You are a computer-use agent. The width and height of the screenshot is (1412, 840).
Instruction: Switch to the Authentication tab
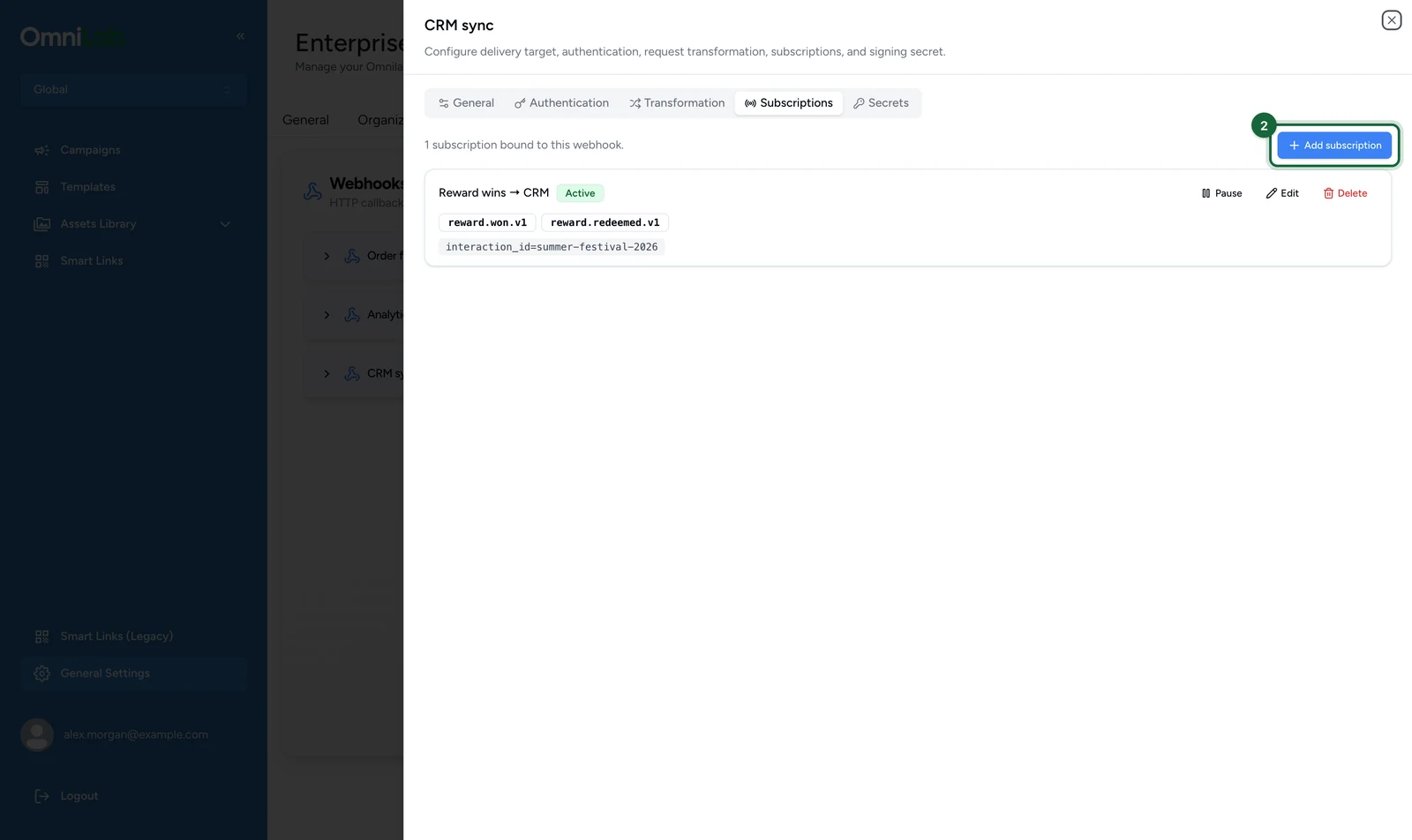pyautogui.click(x=561, y=103)
